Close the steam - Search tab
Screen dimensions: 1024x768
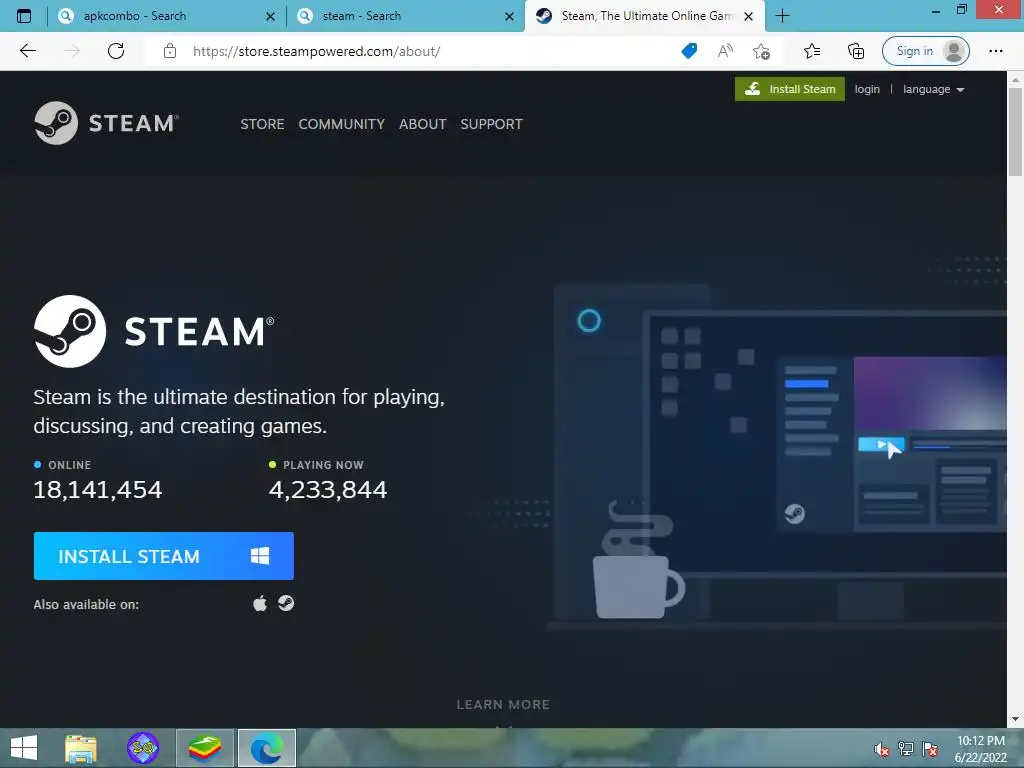pyautogui.click(x=509, y=16)
